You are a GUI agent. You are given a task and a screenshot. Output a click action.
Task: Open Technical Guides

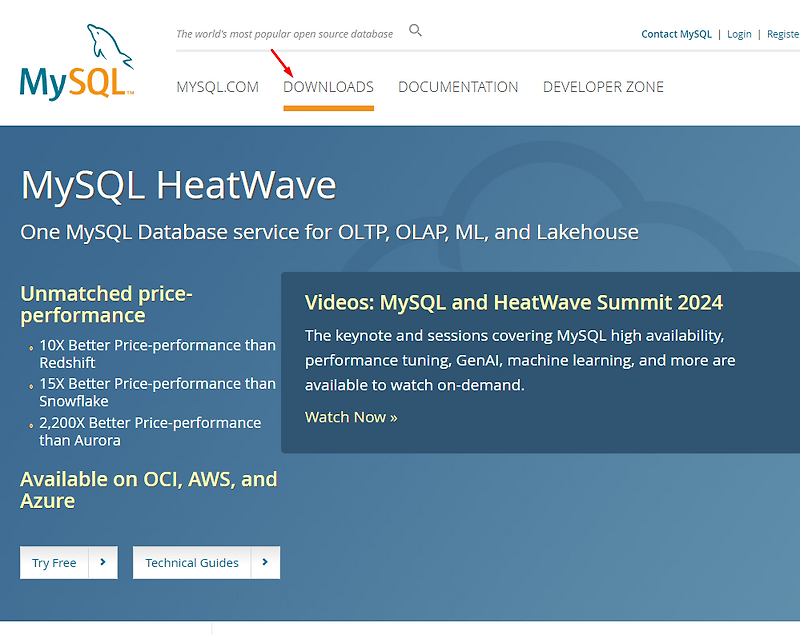tap(191, 562)
